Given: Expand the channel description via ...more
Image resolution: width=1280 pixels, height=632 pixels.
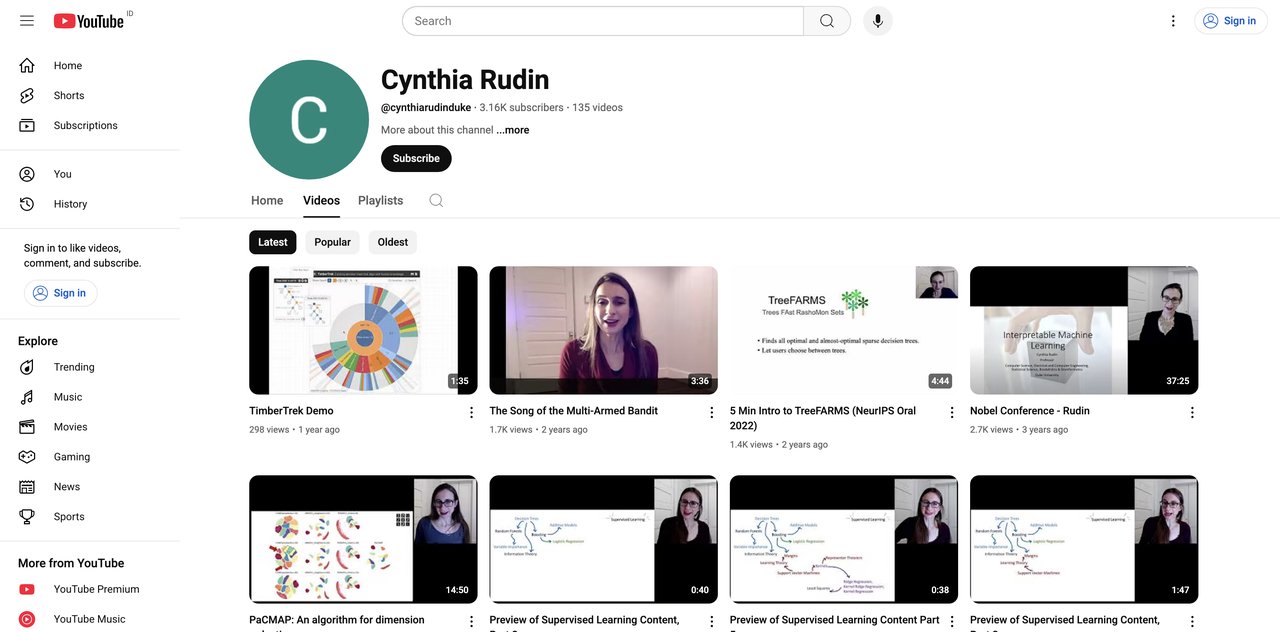Looking at the screenshot, I should click(512, 130).
